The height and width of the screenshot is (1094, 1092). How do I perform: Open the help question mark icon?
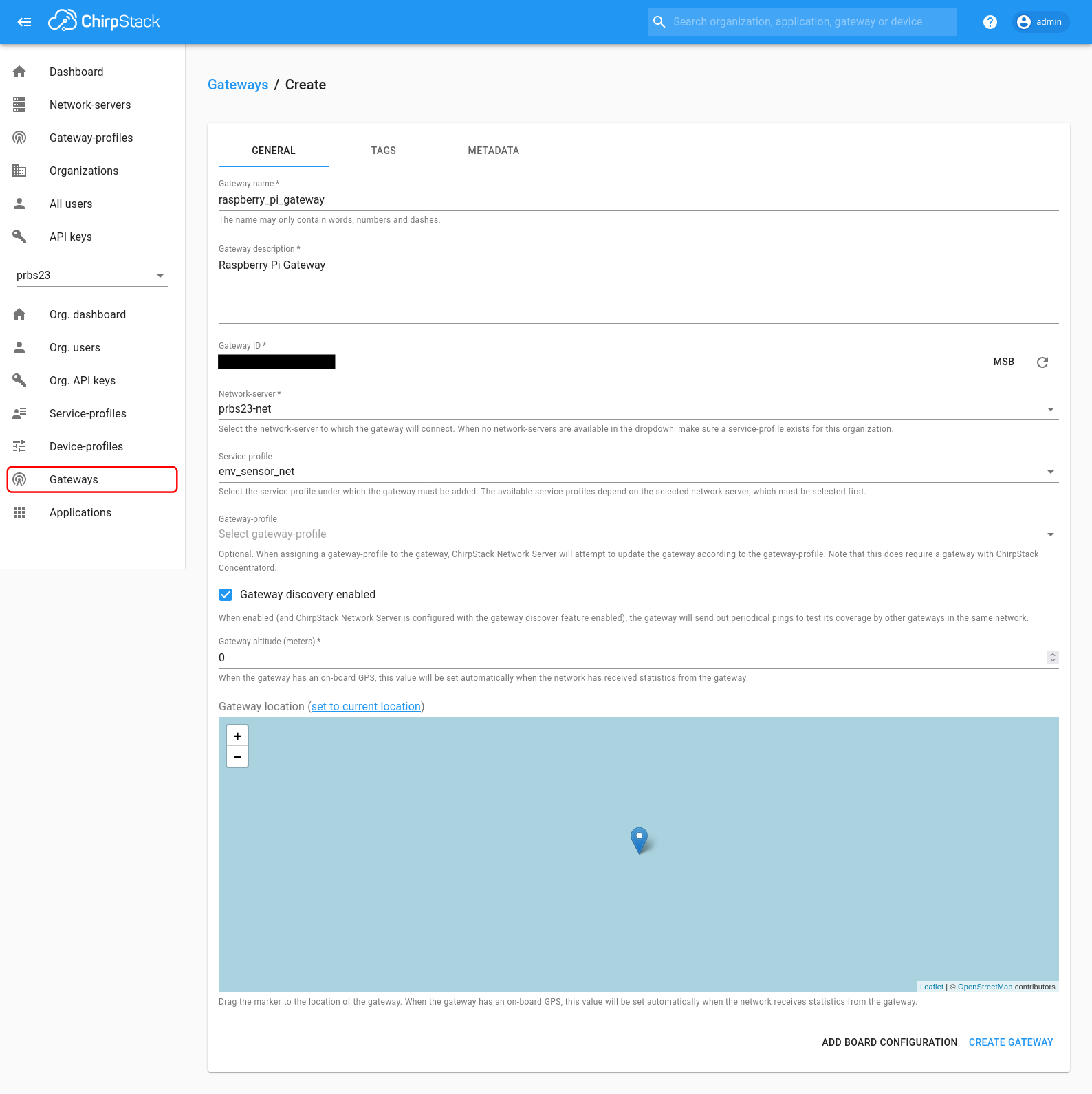[990, 22]
